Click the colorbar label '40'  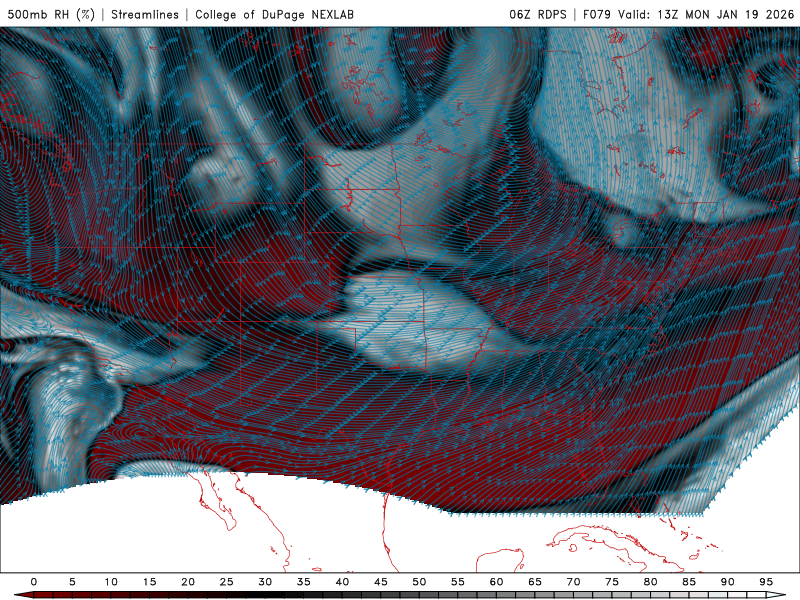click(342, 582)
